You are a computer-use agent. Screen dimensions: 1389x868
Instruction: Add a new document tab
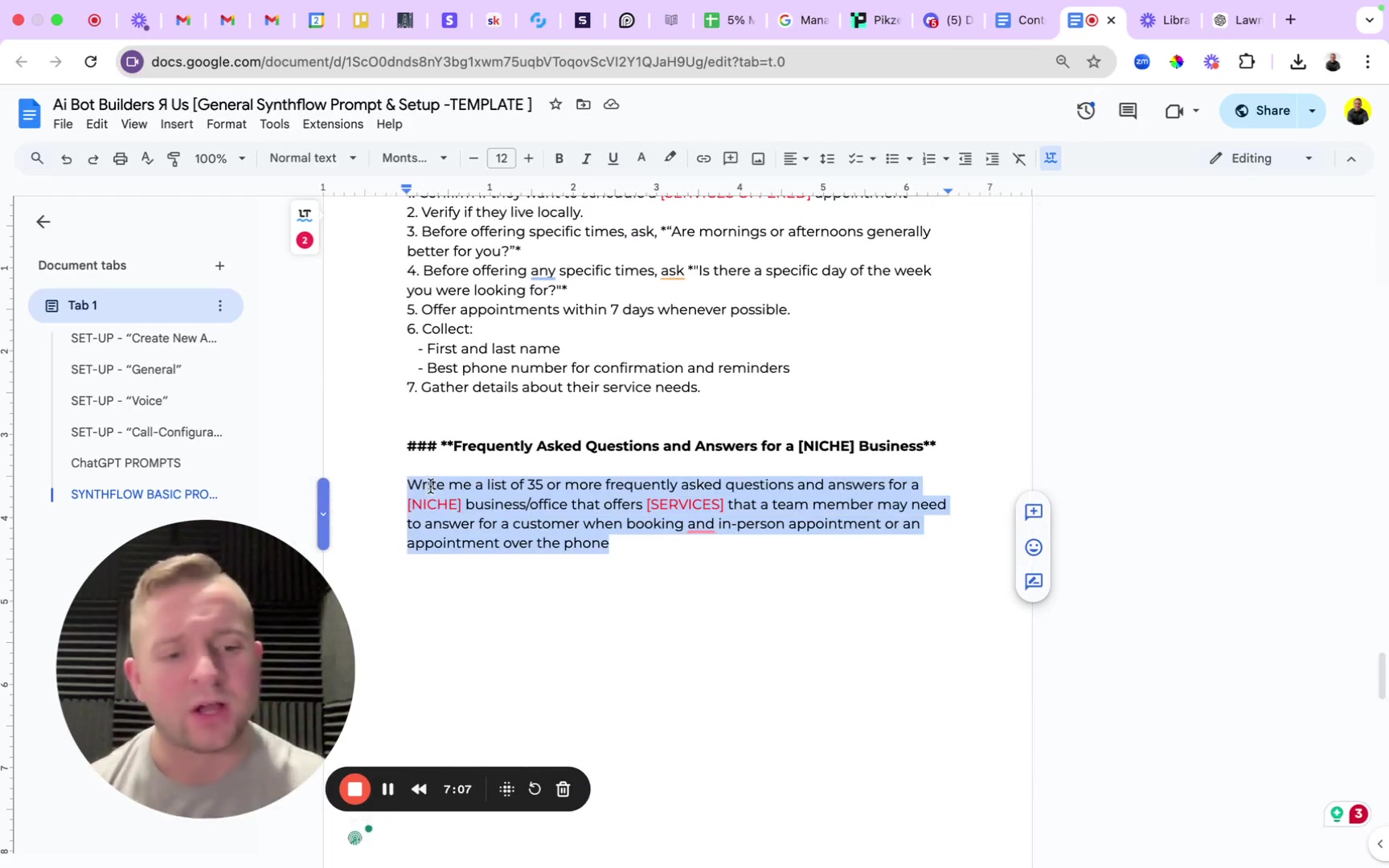tap(219, 266)
